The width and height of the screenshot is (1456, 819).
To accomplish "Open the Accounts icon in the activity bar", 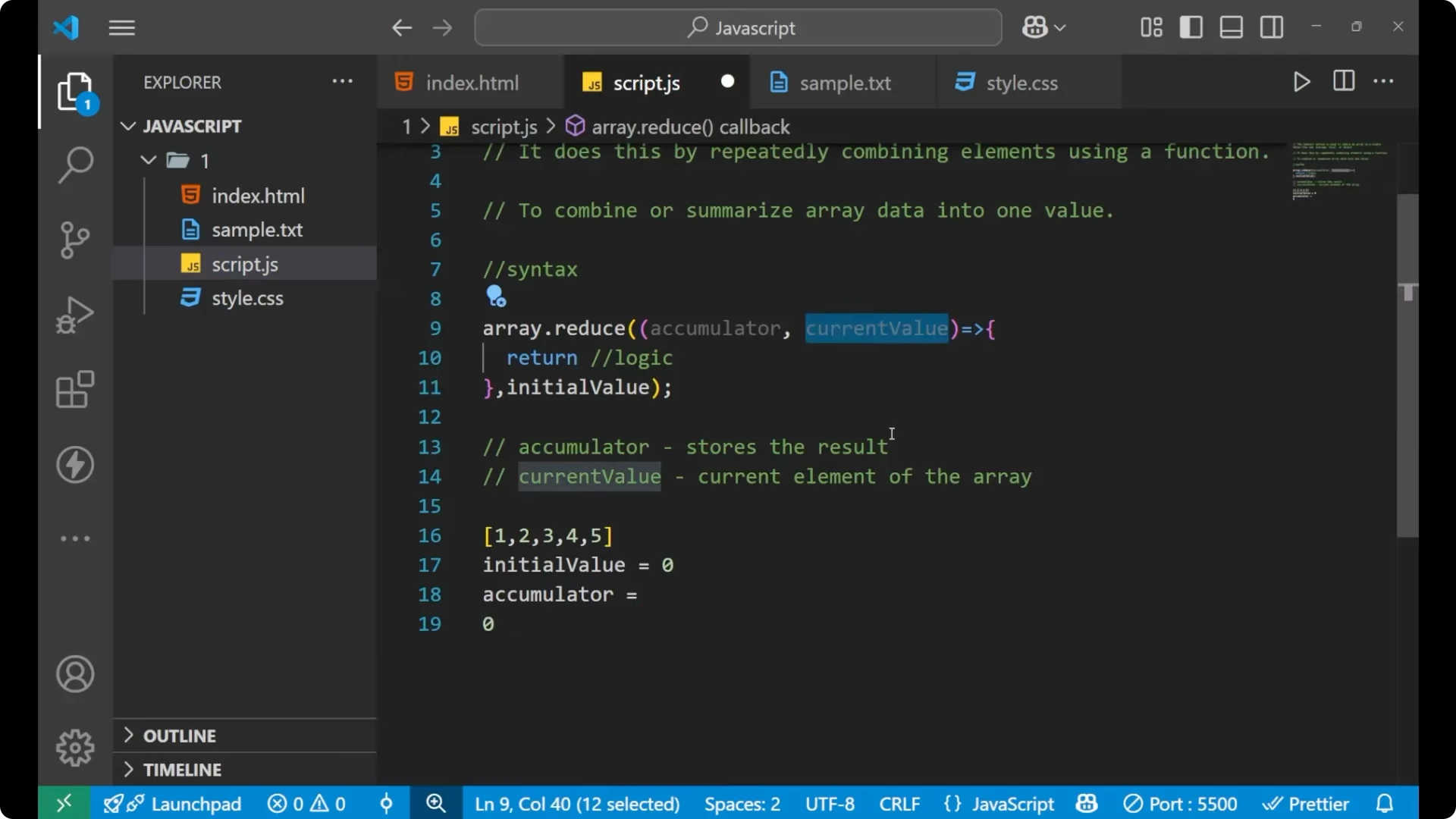I will pos(74,674).
